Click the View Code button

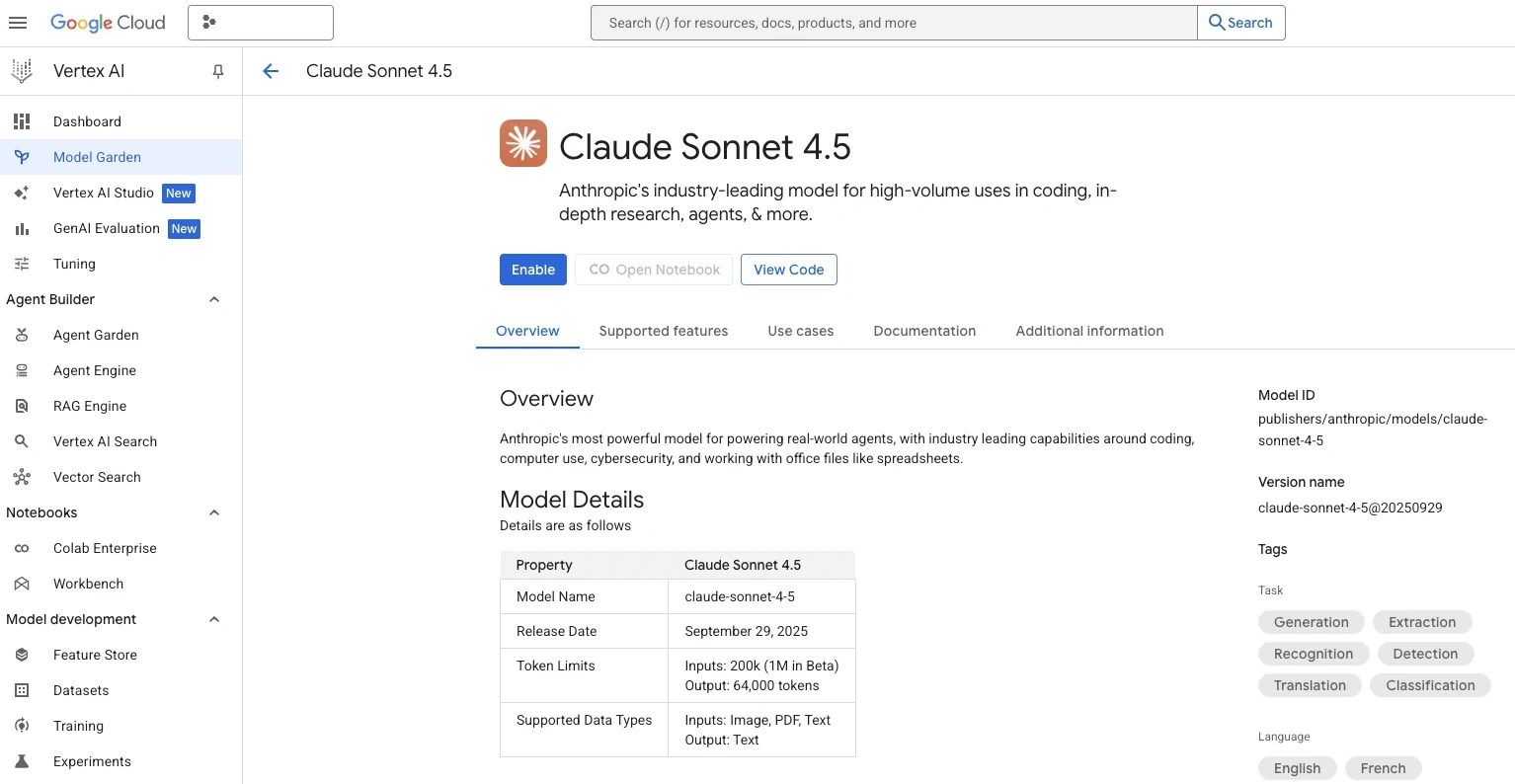tap(788, 270)
